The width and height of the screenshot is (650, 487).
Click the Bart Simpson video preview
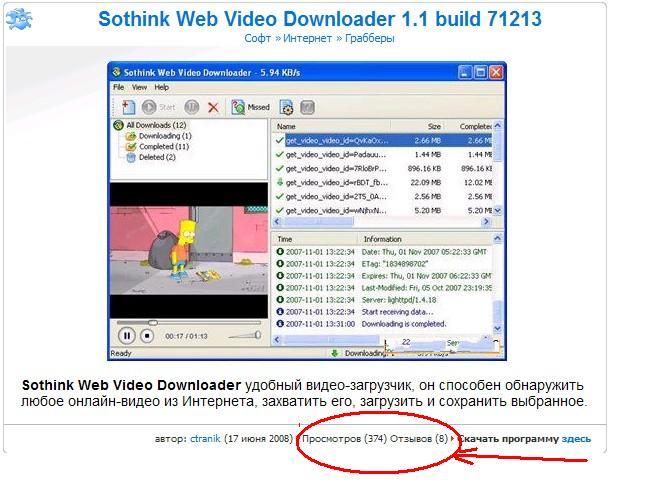[x=189, y=250]
